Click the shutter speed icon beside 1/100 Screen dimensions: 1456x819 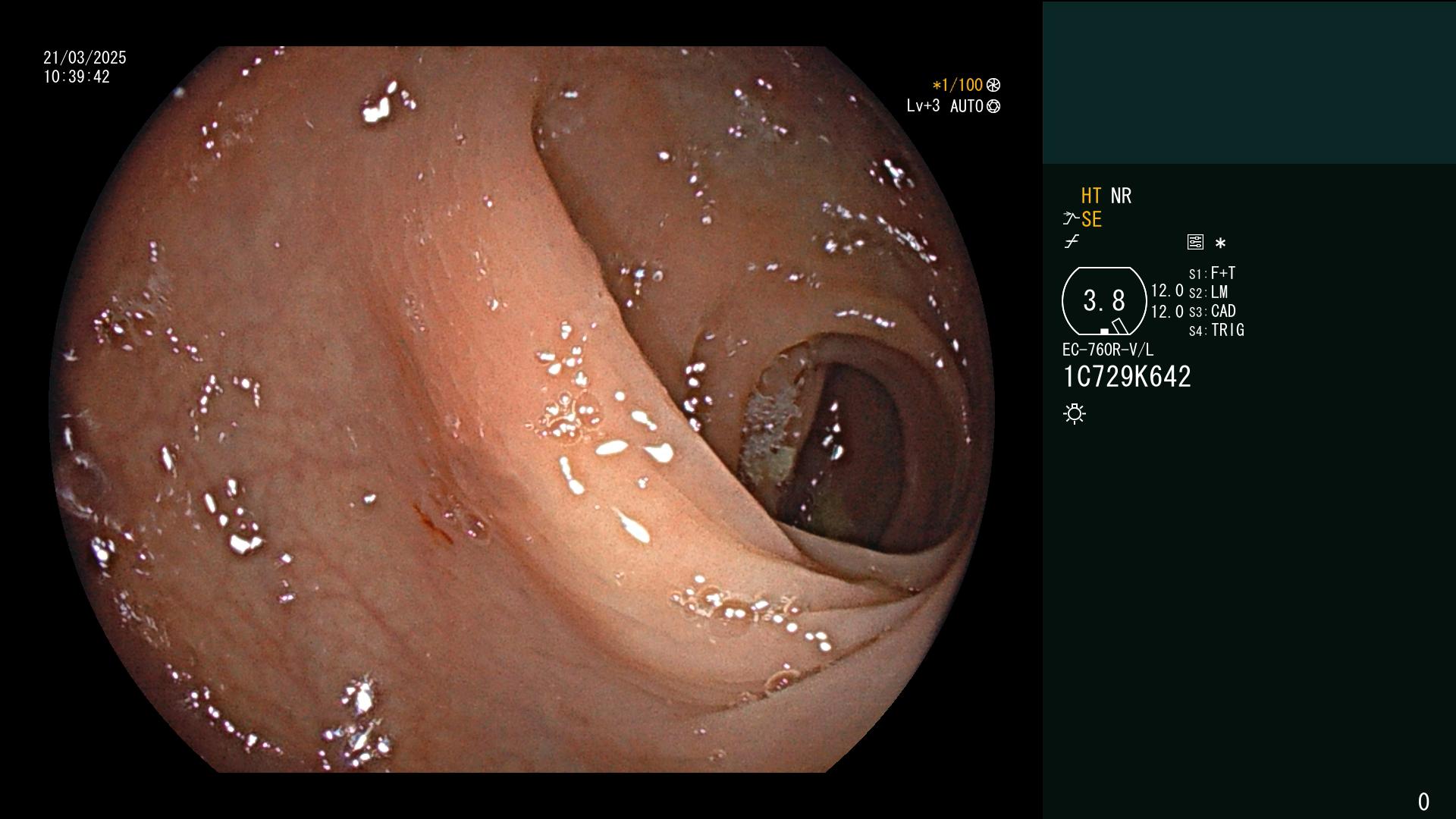click(x=993, y=85)
